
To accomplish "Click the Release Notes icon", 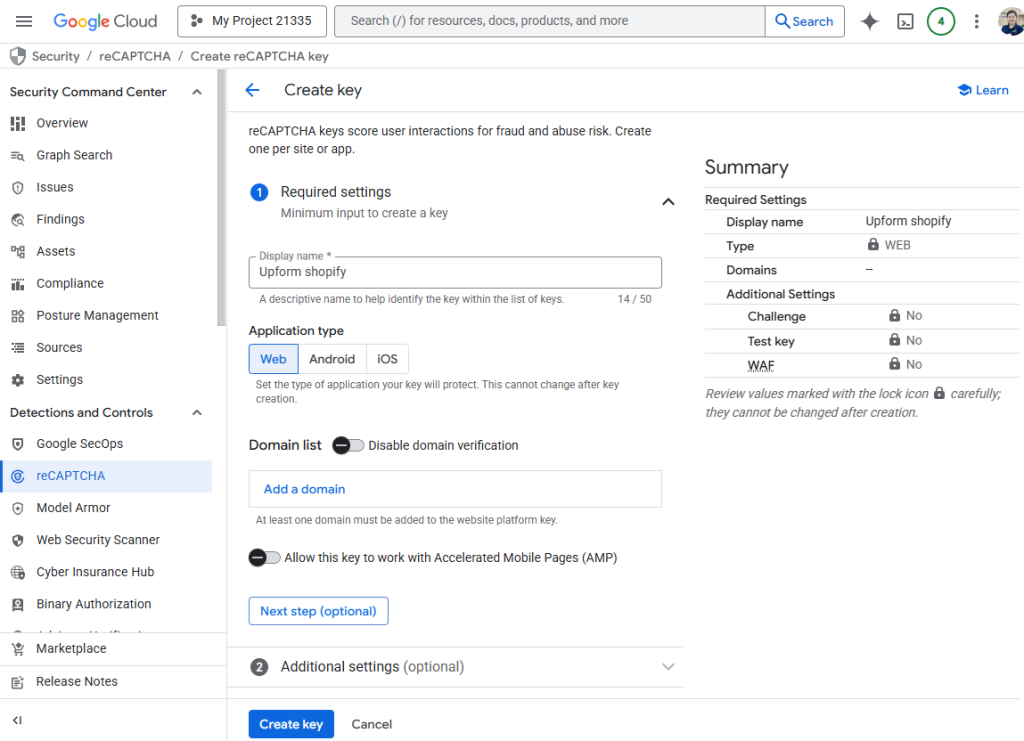I will pyautogui.click(x=18, y=682).
